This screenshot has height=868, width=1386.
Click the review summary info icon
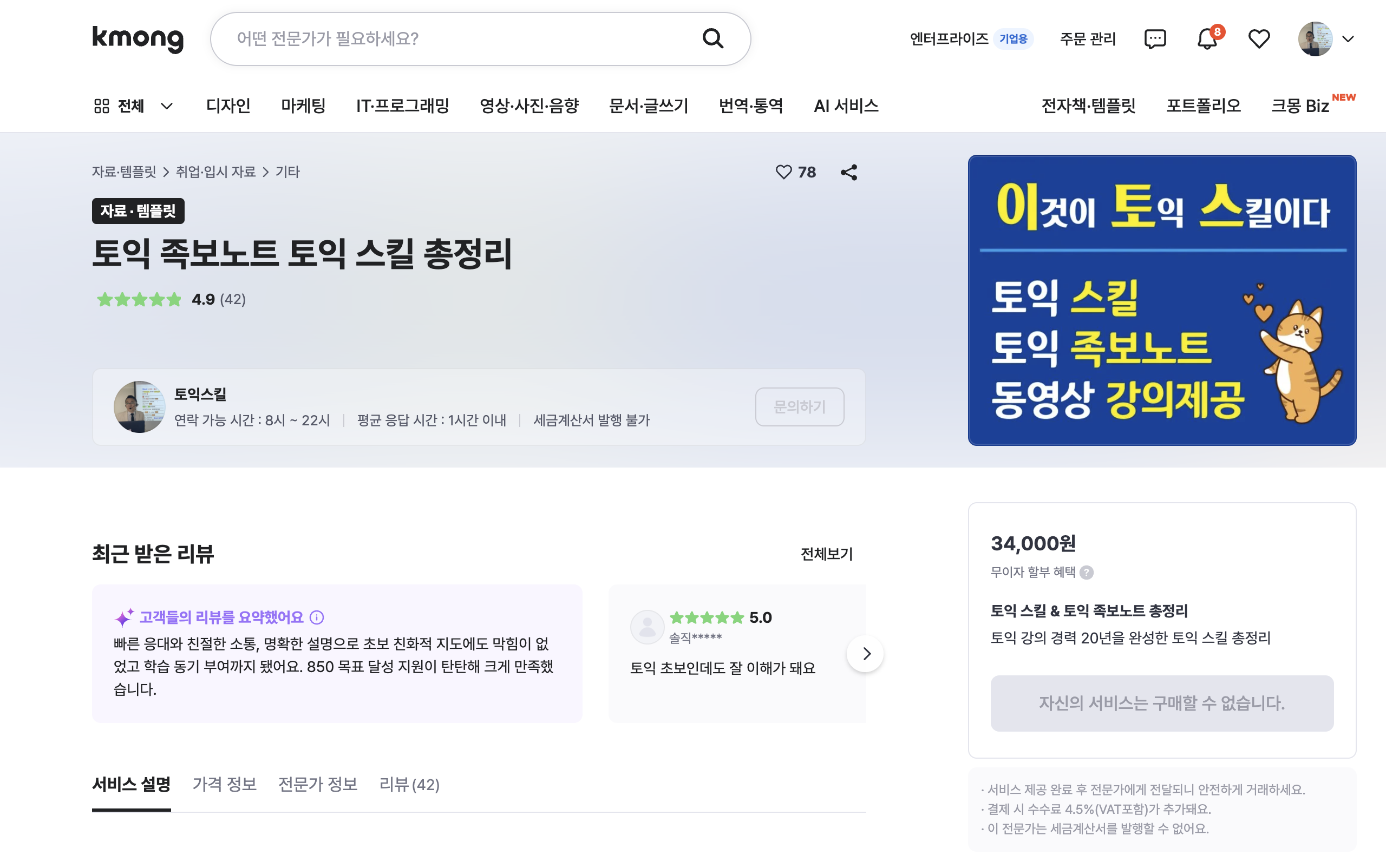pos(317,617)
